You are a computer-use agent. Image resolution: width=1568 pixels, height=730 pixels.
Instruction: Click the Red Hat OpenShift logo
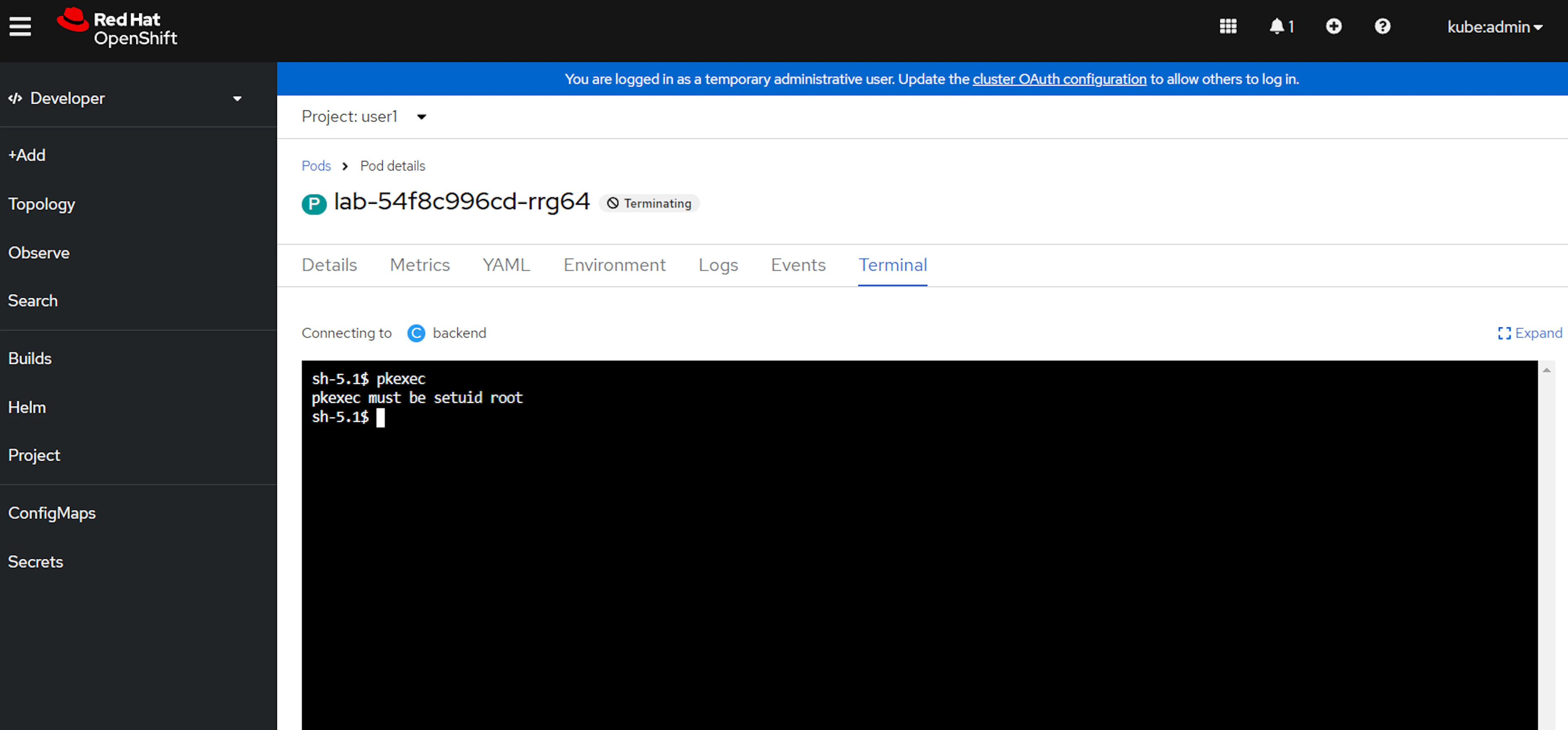[117, 27]
